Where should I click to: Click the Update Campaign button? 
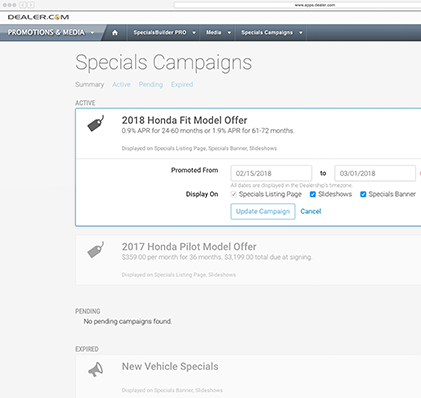click(x=263, y=211)
